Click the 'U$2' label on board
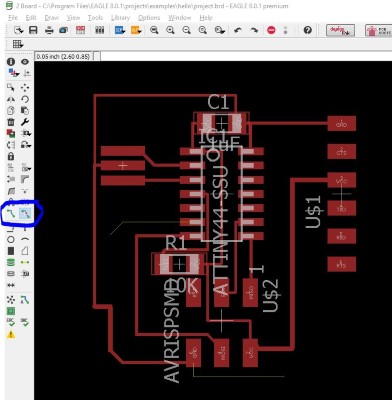Image resolution: width=392 pixels, height=400 pixels. click(x=270, y=295)
